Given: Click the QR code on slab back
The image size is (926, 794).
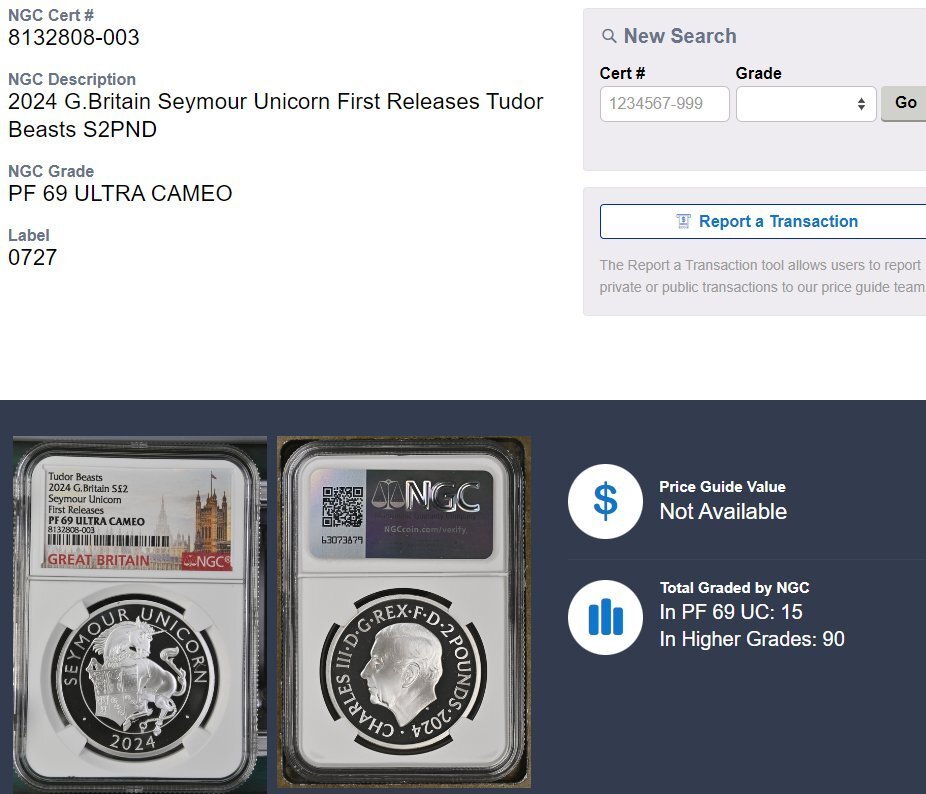Looking at the screenshot, I should click(x=343, y=507).
